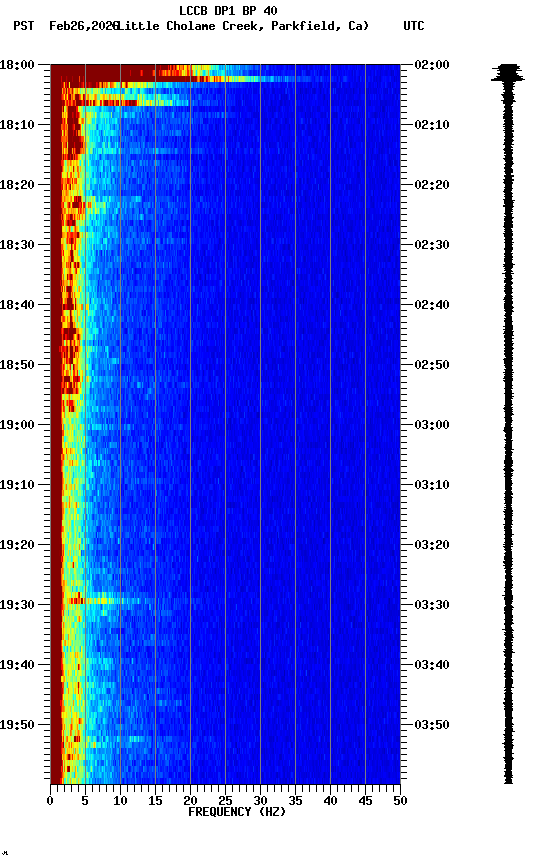552x864 pixels.
Task: Click the '19:00' PST time label
Action: point(17,425)
